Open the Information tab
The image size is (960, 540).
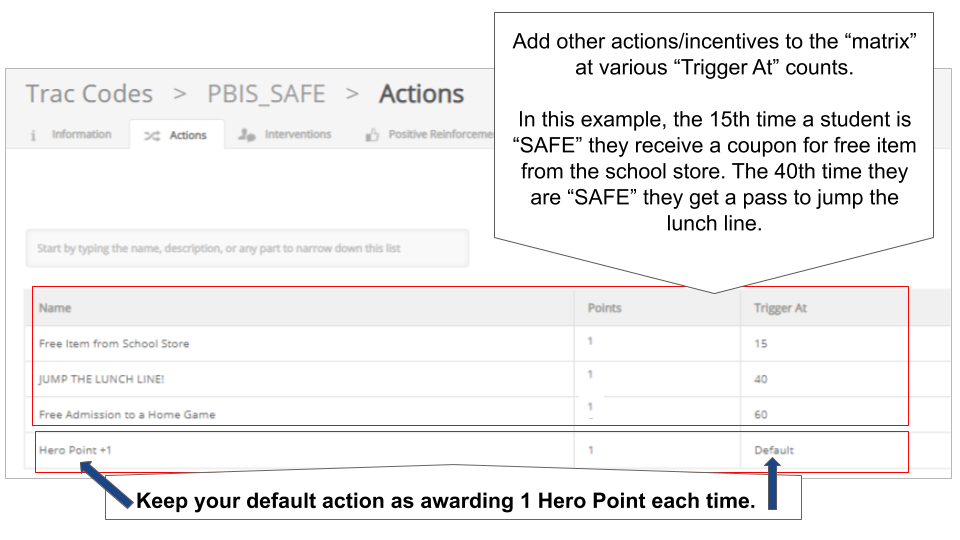pos(81,135)
